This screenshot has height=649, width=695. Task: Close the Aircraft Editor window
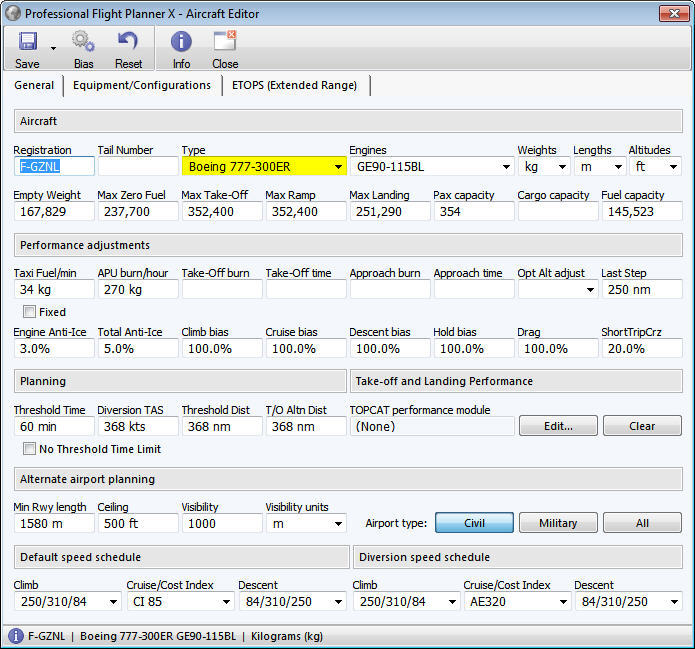[x=674, y=13]
